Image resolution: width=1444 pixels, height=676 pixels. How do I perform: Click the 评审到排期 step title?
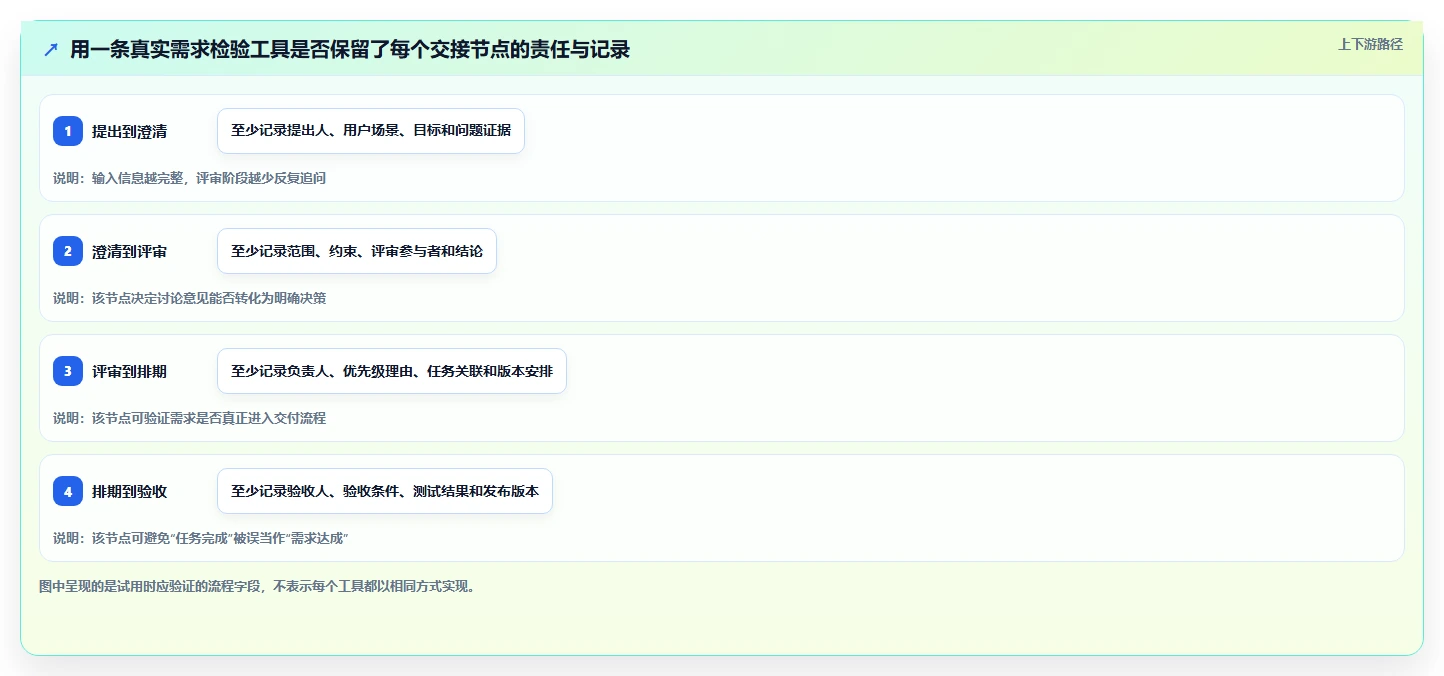(x=129, y=371)
